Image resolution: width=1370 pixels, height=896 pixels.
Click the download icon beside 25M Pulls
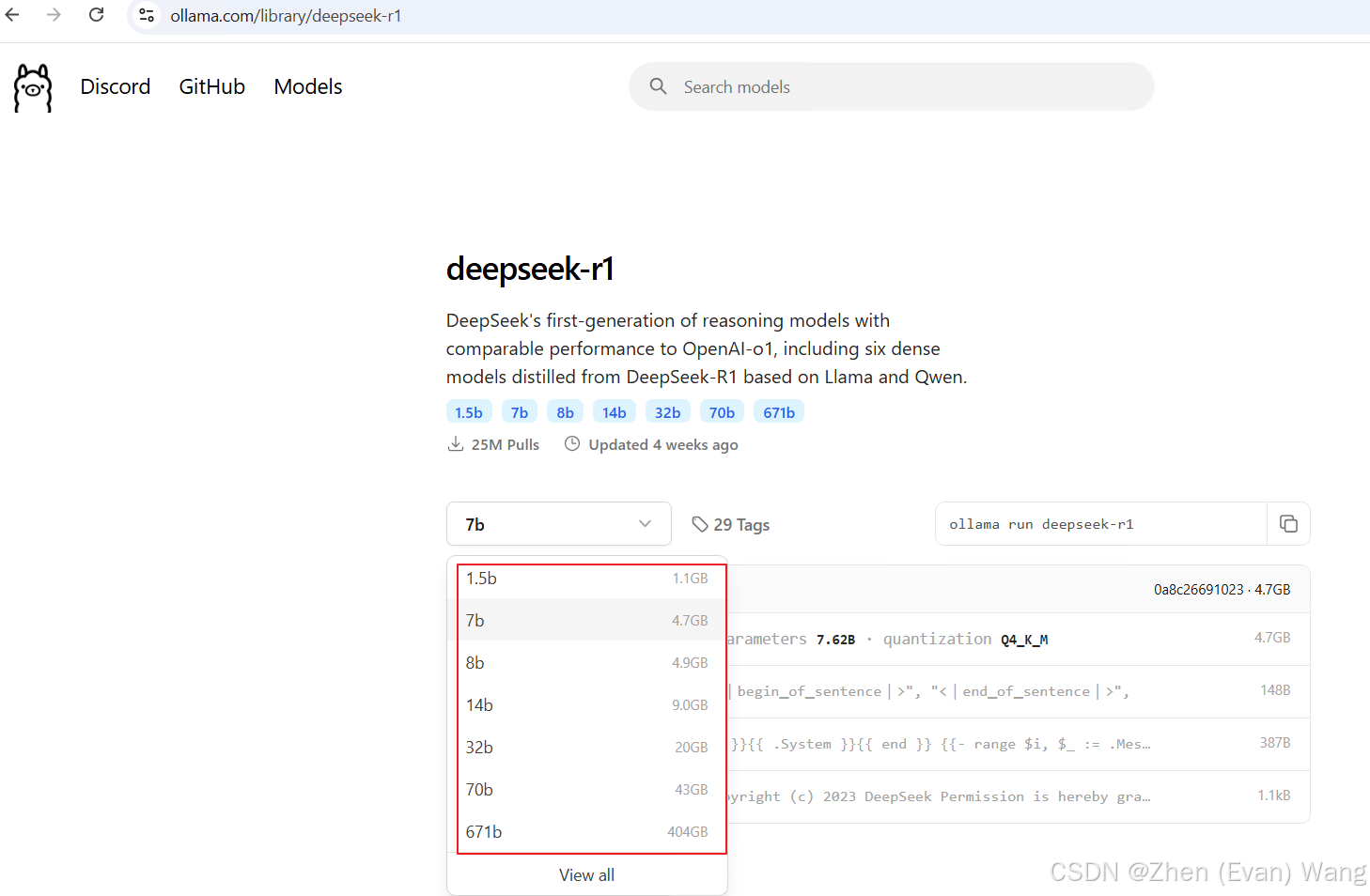(456, 444)
